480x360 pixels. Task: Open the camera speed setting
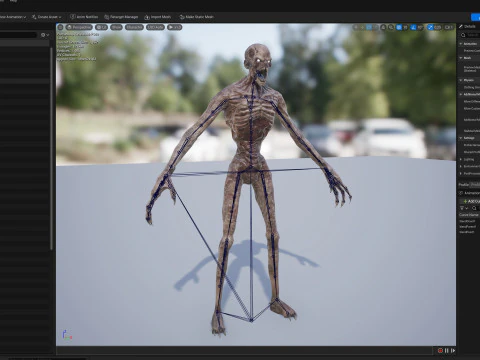pyautogui.click(x=449, y=27)
